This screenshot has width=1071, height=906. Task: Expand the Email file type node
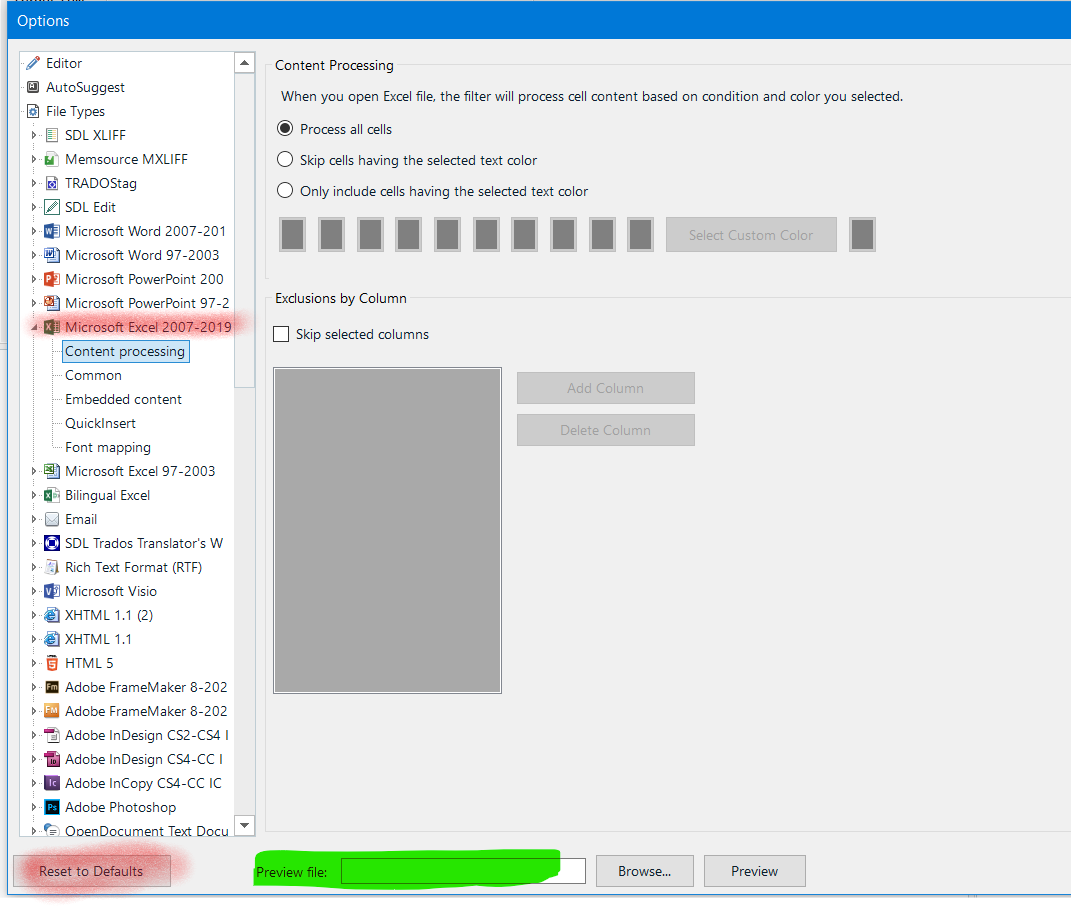33,519
